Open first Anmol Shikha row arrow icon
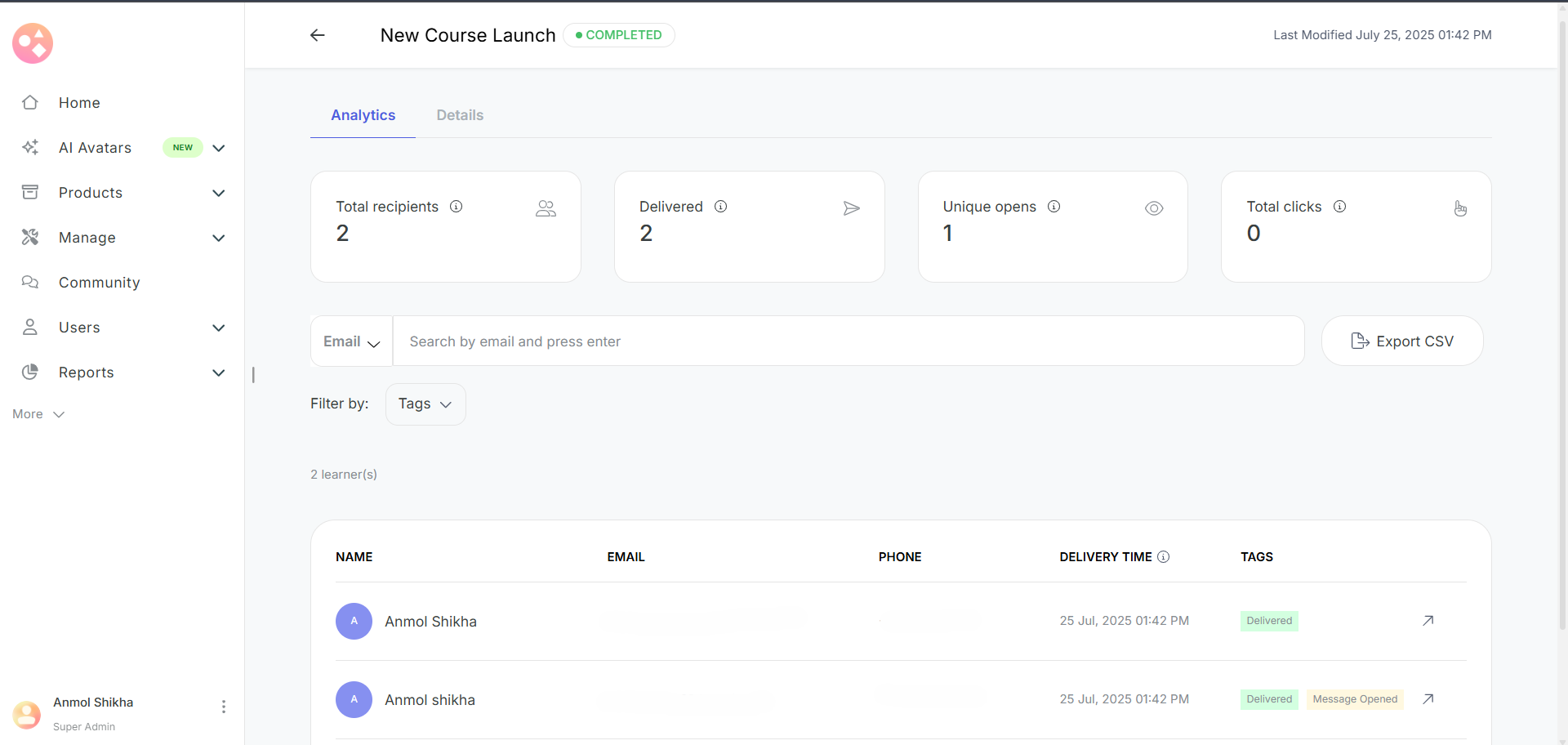 point(1428,621)
